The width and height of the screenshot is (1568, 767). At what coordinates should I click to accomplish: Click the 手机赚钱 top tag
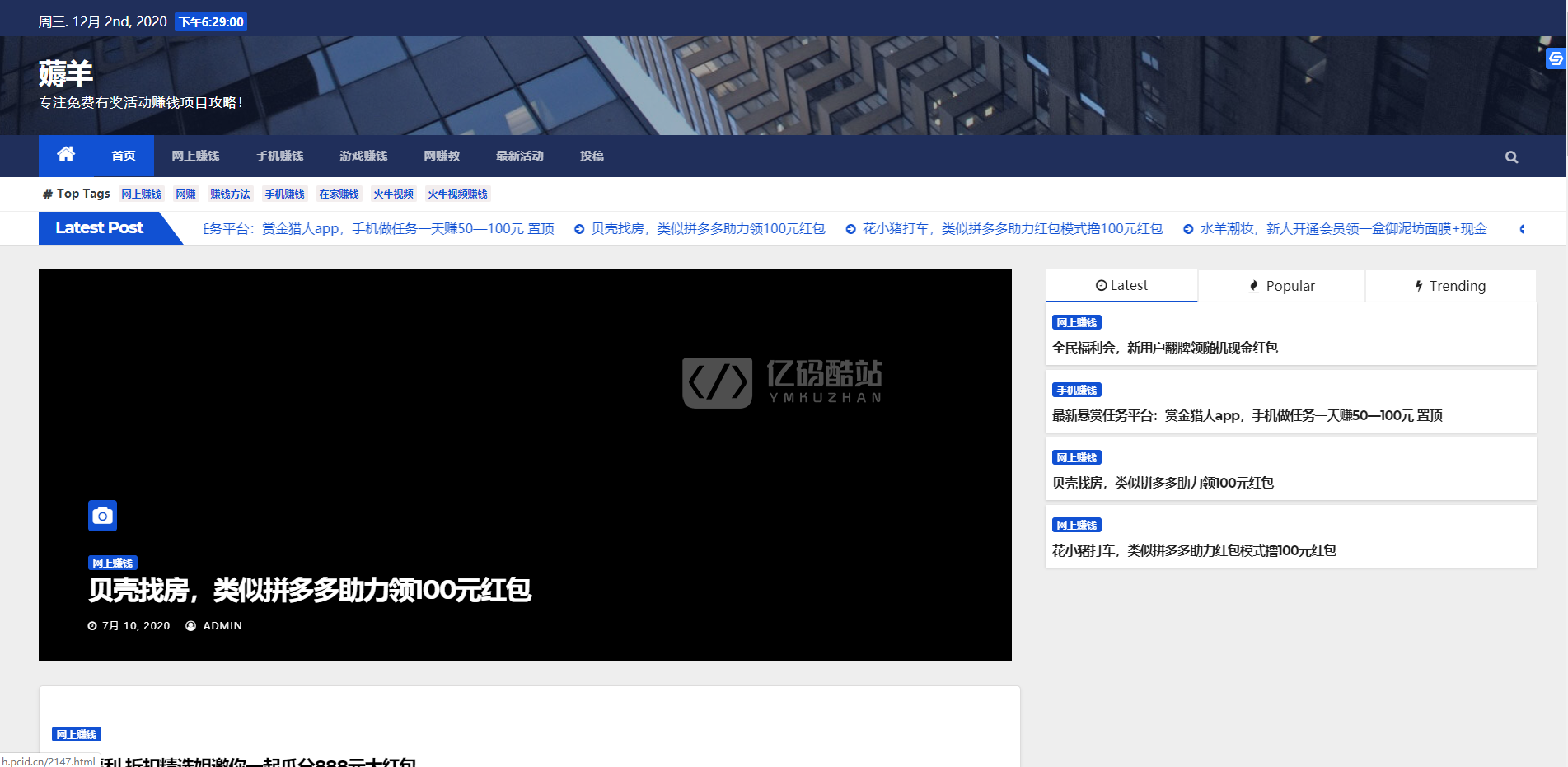(285, 194)
